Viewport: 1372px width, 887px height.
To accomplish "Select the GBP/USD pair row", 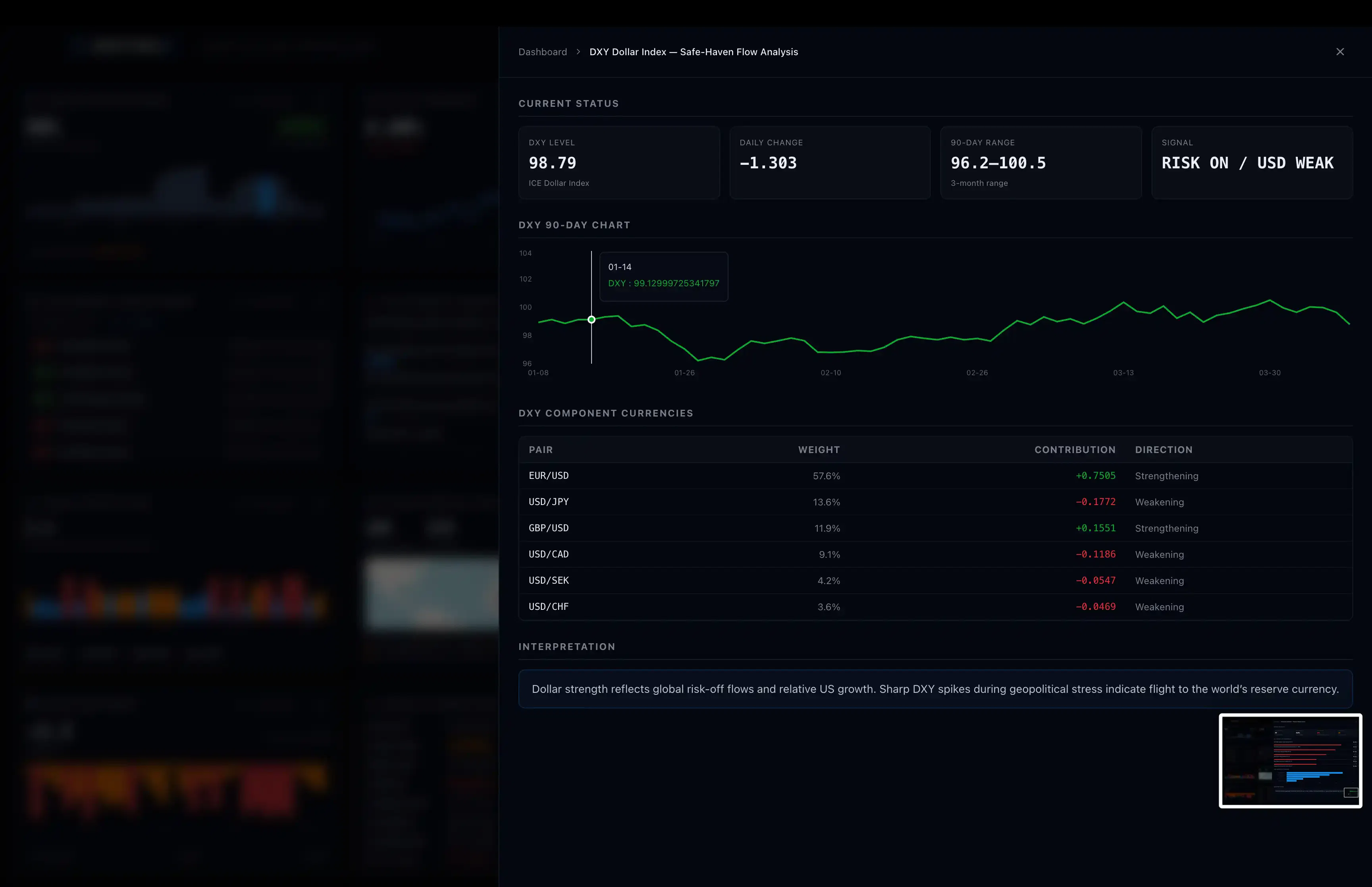I will 935,528.
